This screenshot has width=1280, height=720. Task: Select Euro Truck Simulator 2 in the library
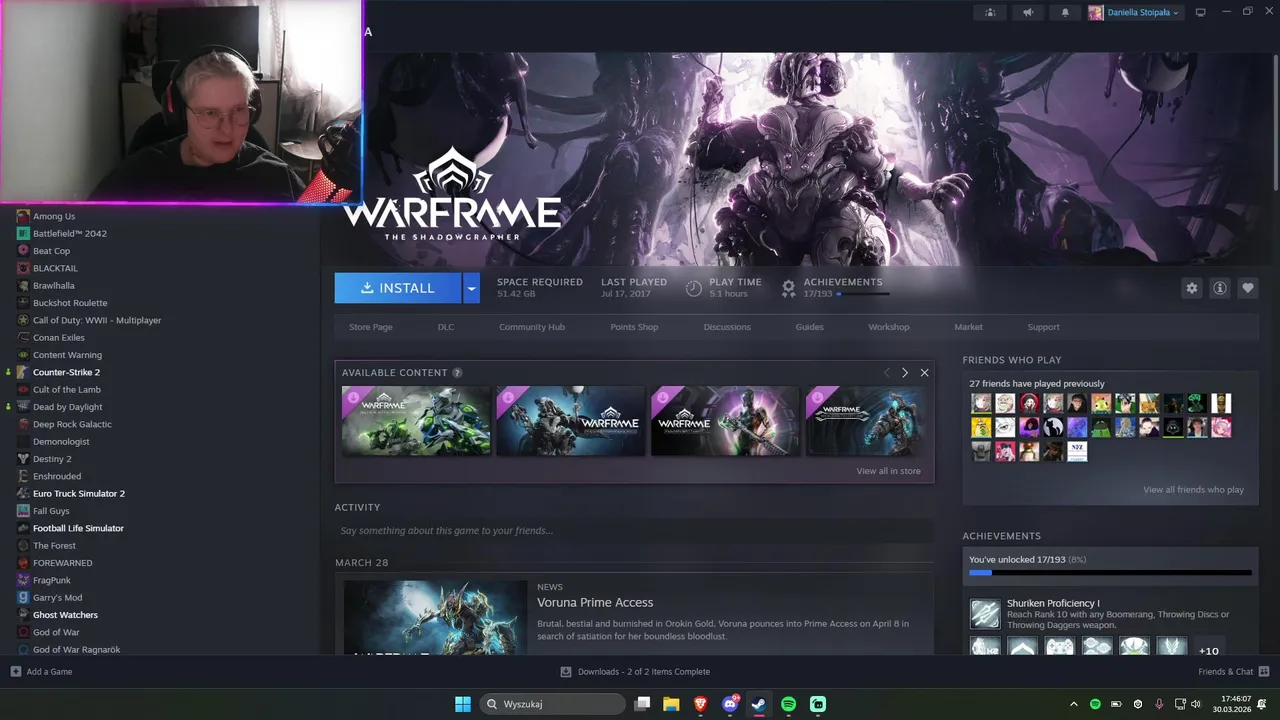[x=79, y=494]
